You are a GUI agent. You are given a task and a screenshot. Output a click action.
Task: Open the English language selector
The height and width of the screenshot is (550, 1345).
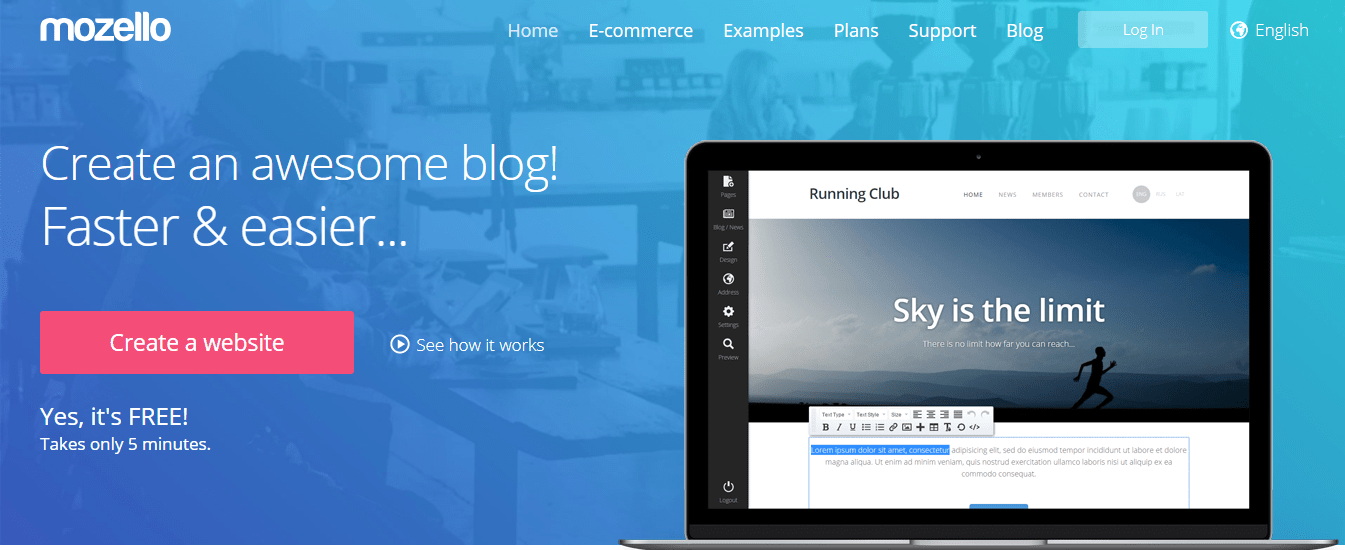pos(1269,30)
